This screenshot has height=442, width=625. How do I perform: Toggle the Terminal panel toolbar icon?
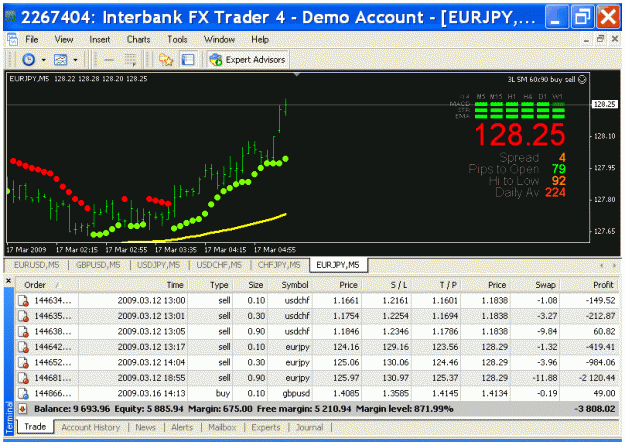coord(188,60)
